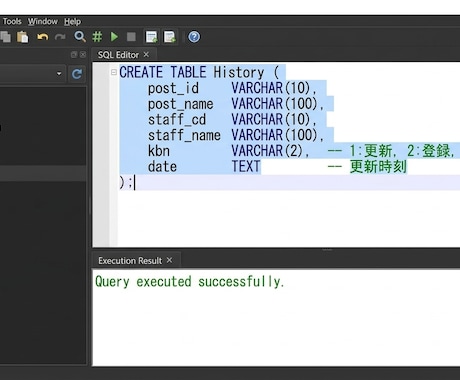Click the post_name column name
This screenshot has height=380, width=460.
[181, 104]
